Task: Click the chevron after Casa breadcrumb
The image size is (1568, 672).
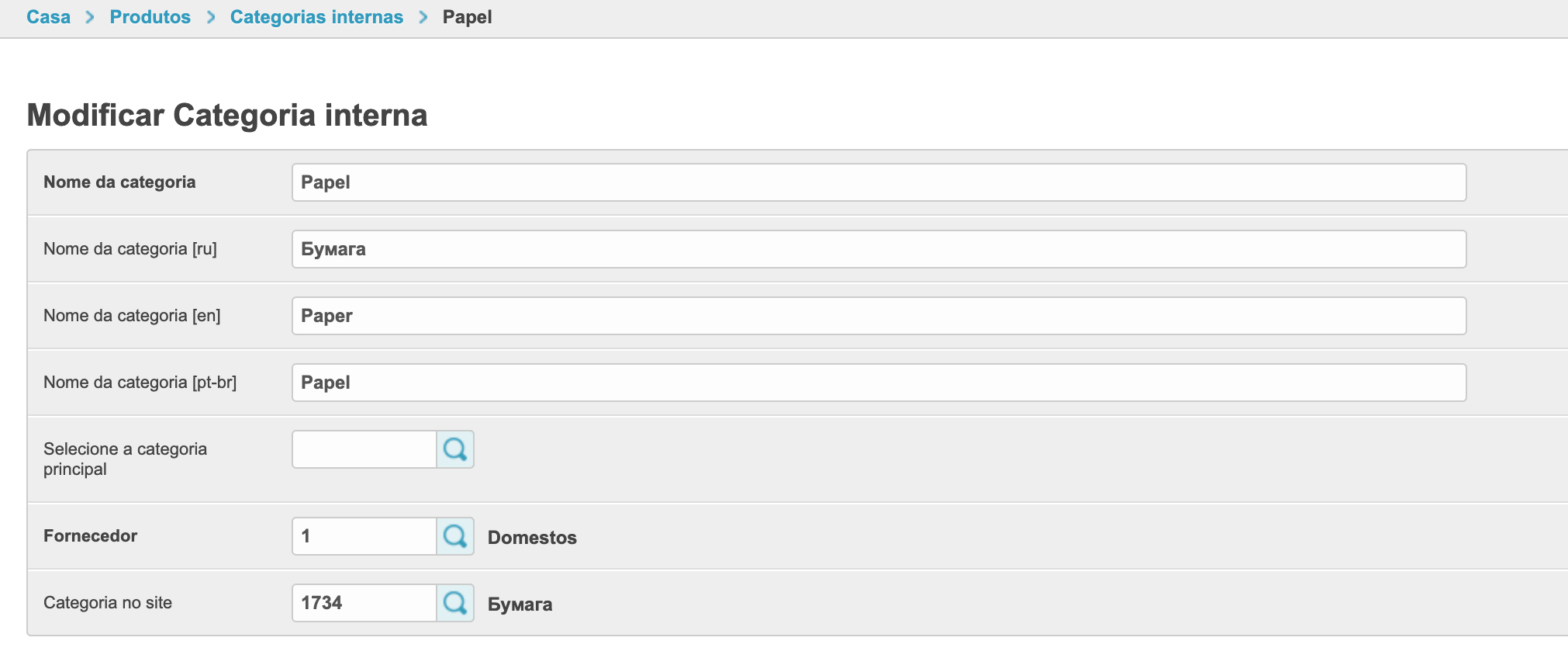Action: click(x=90, y=17)
